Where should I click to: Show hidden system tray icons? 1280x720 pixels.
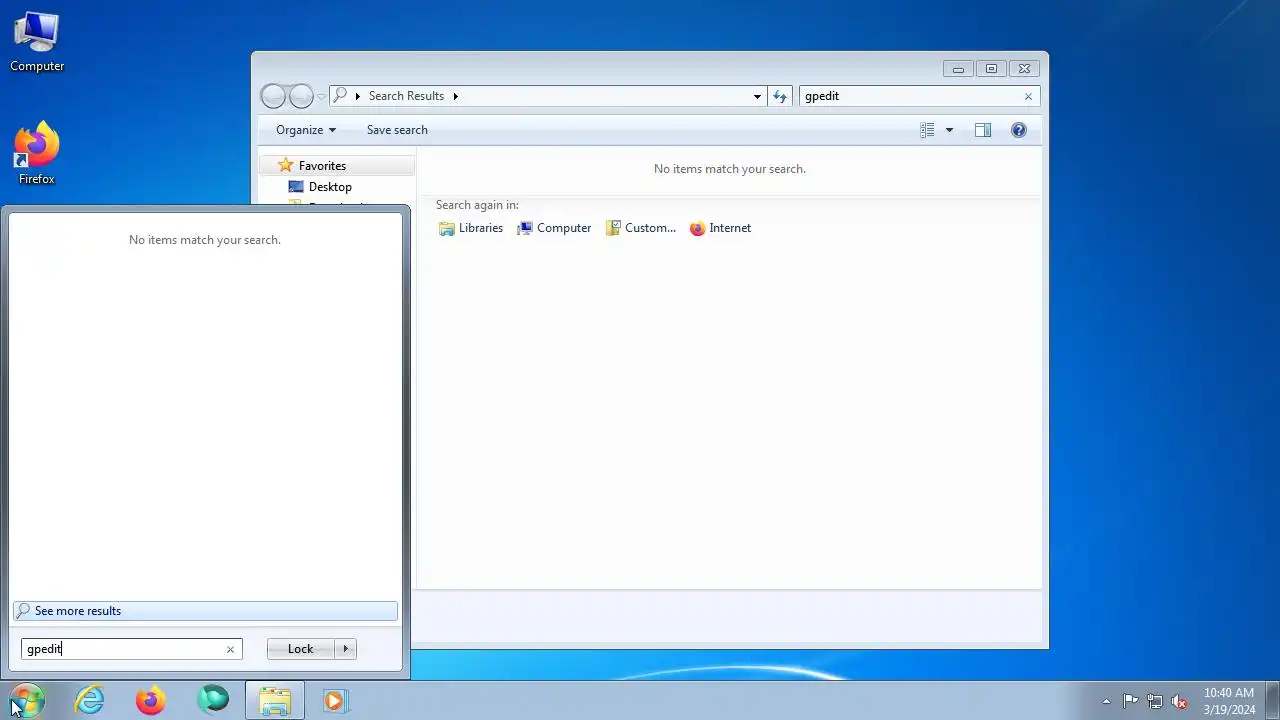(1106, 701)
